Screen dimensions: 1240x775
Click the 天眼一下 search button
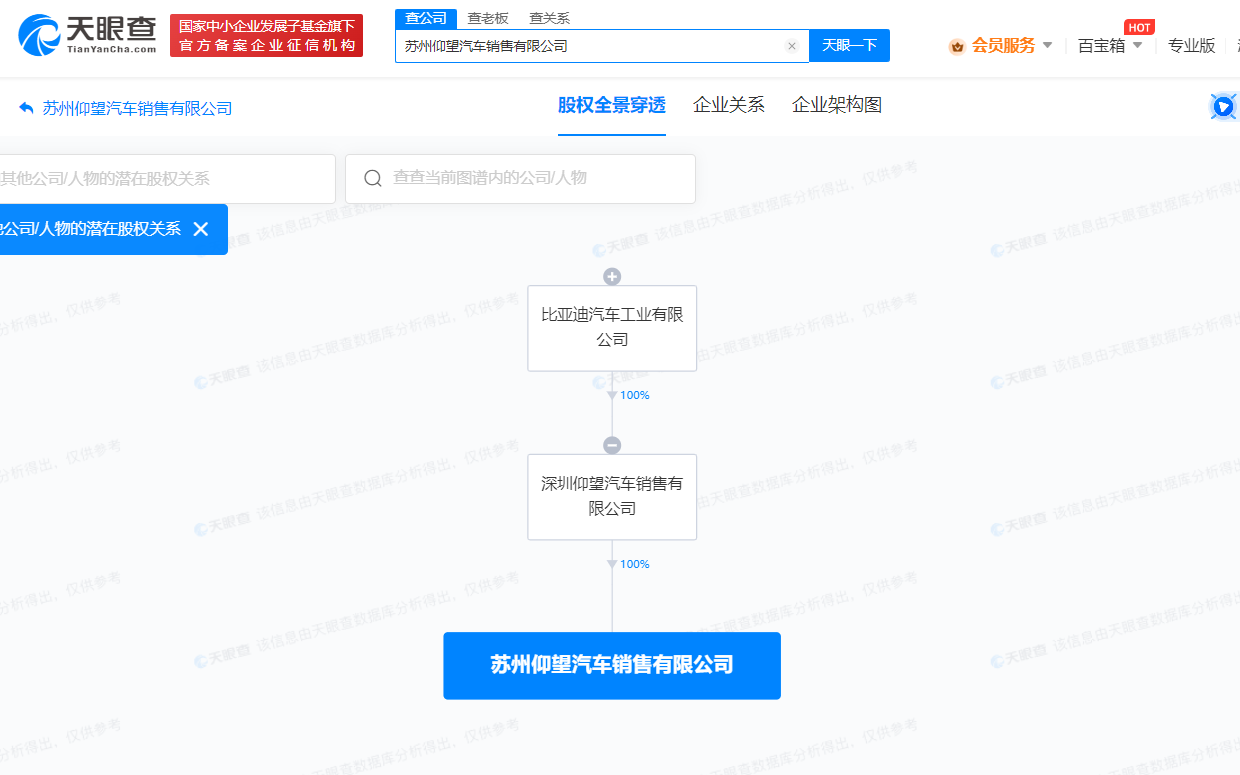(849, 46)
